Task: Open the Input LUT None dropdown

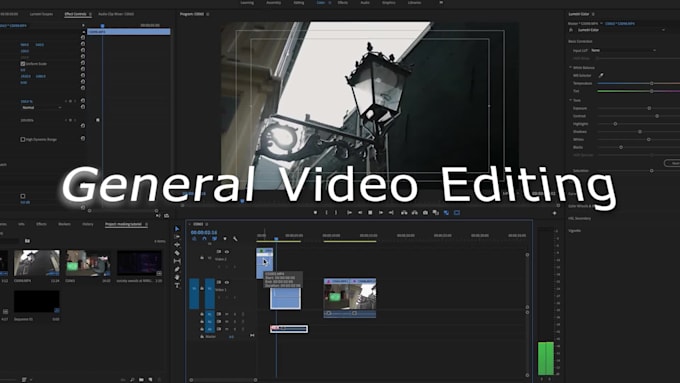Action: click(x=623, y=50)
